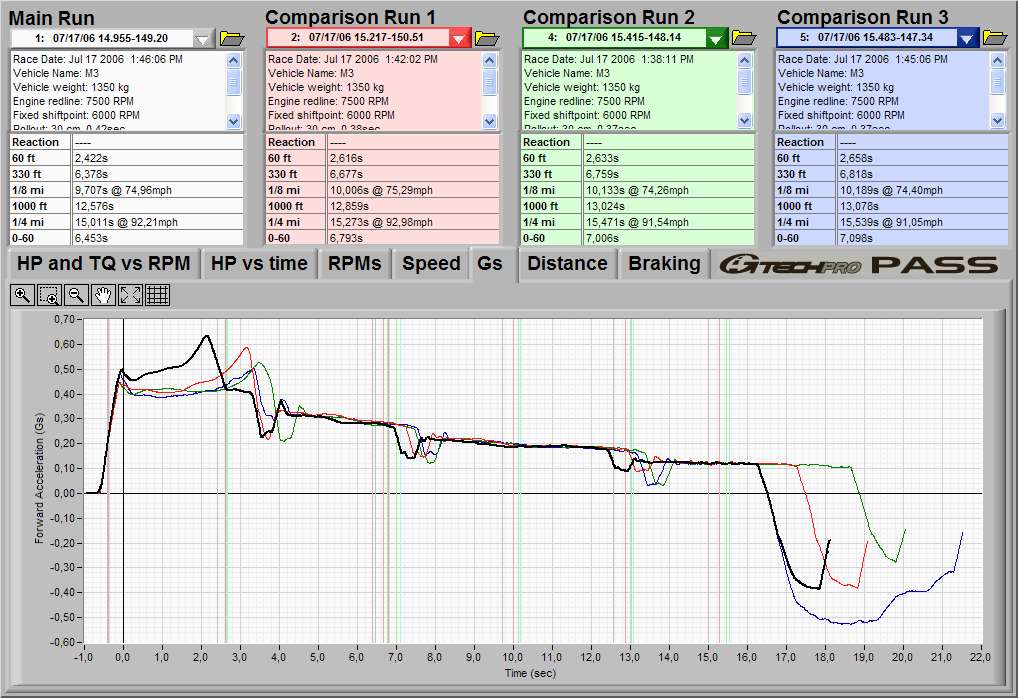Show the Distance tab
1018x698 pixels.
(567, 264)
